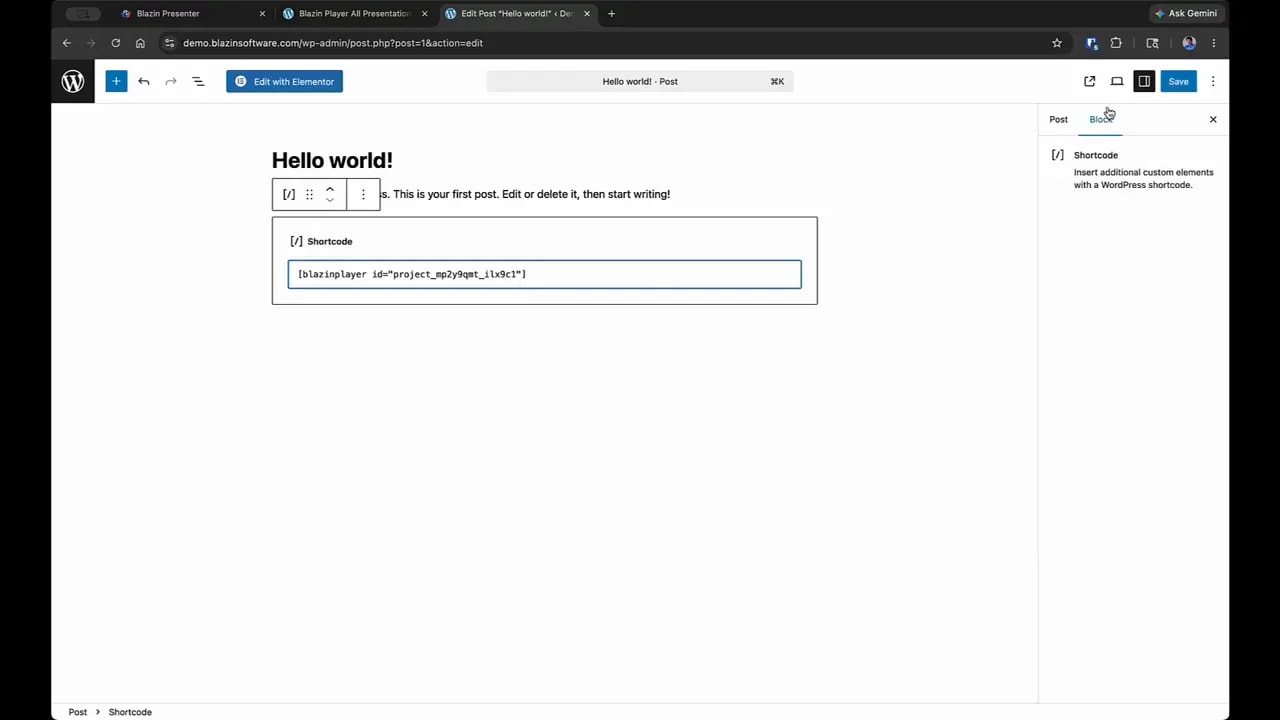
Task: Go to the browser home page
Action: point(140,43)
